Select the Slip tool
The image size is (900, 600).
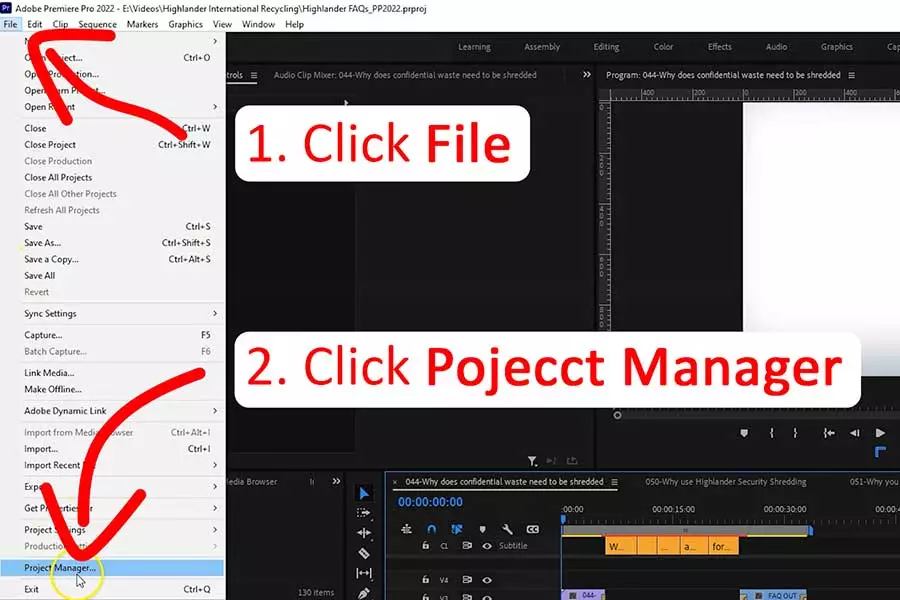(364, 573)
